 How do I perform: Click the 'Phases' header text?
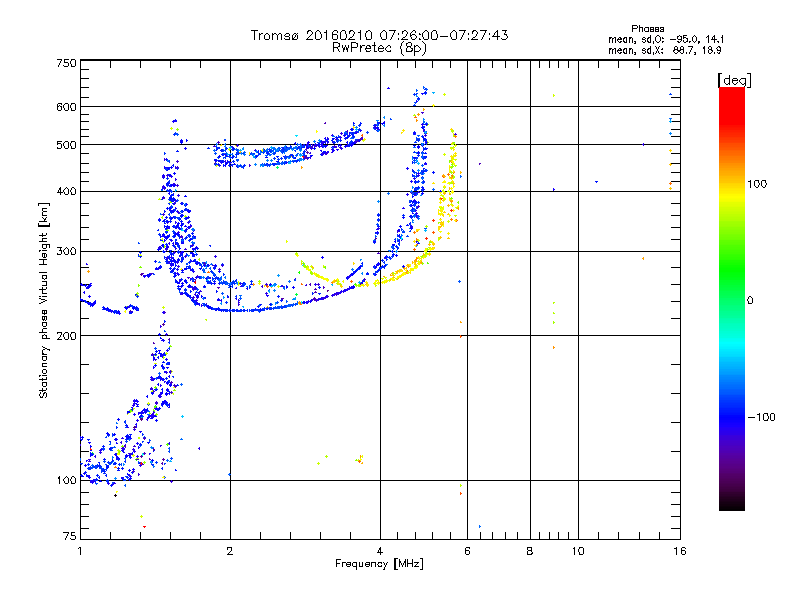647,29
